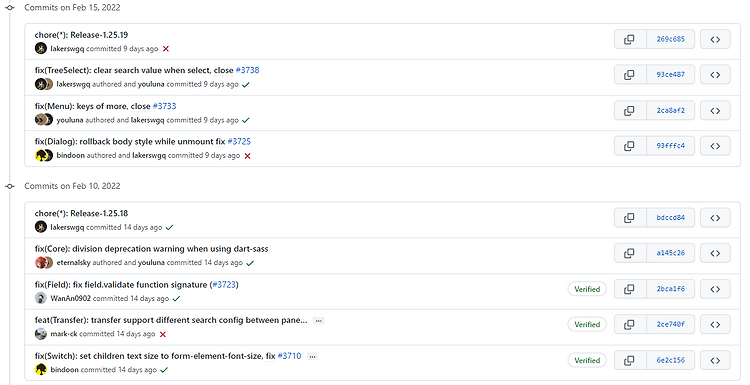View passed checks for Menu keys commit

click(x=246, y=120)
